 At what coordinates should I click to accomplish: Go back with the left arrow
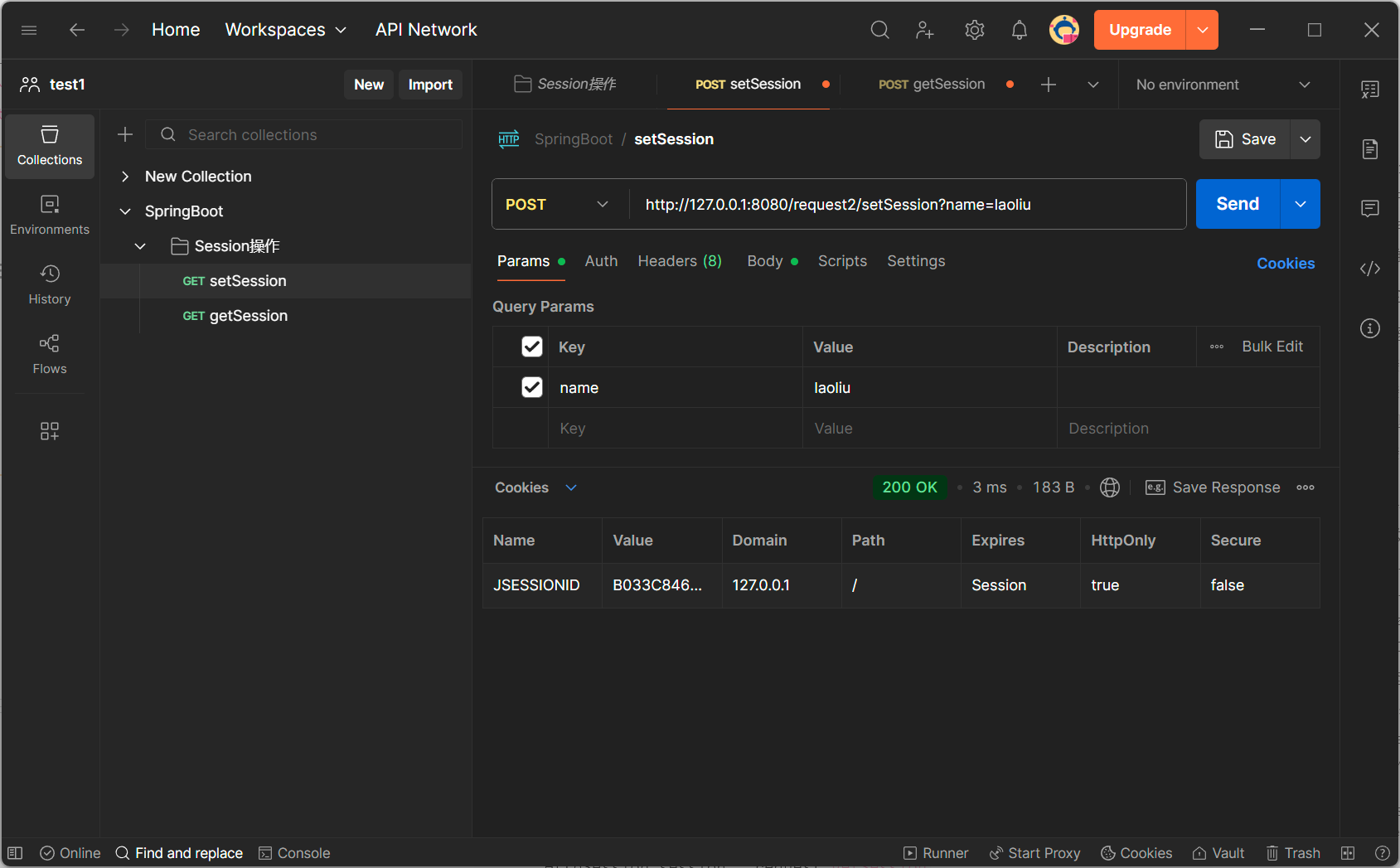click(x=77, y=30)
